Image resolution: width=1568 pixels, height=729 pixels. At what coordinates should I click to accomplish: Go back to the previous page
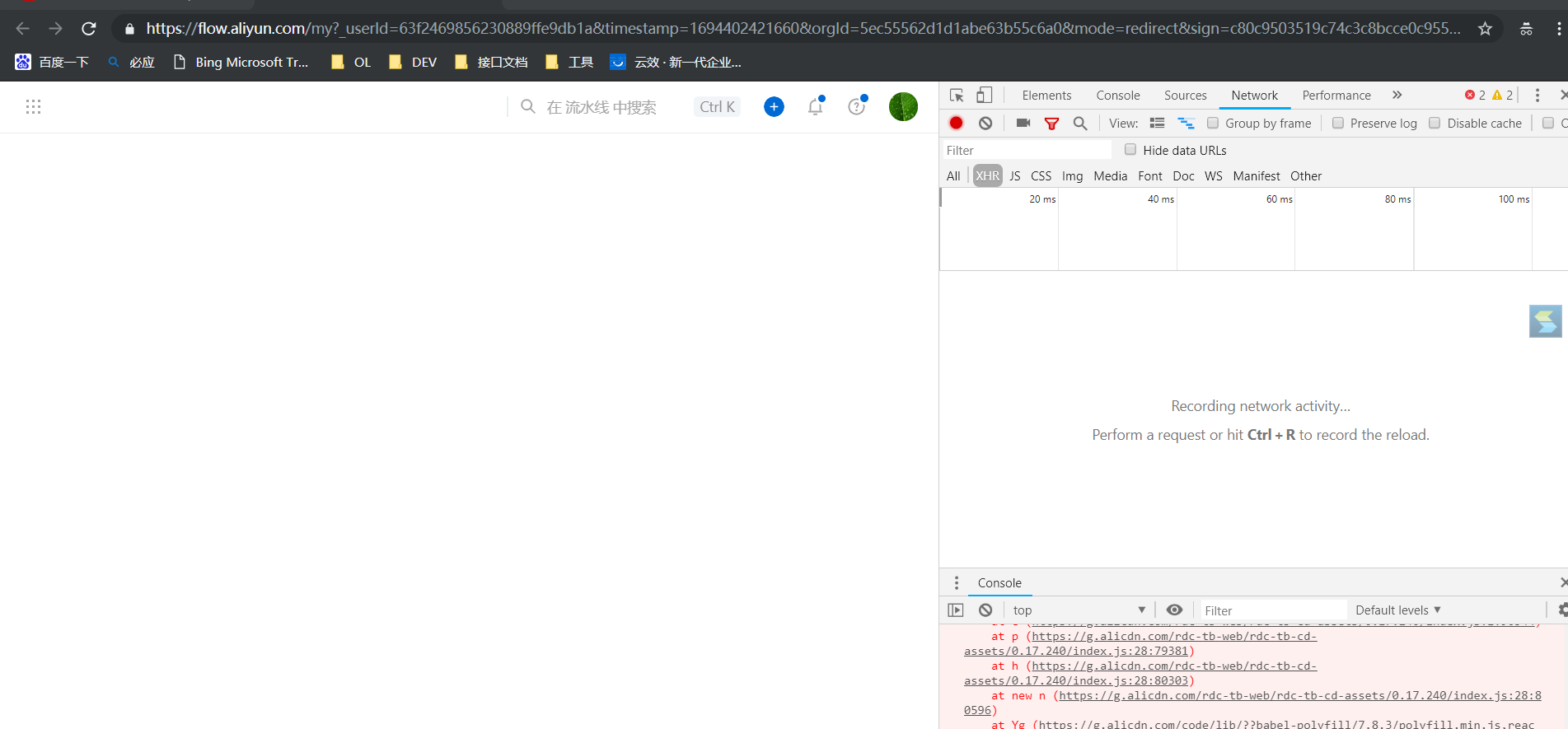[23, 29]
